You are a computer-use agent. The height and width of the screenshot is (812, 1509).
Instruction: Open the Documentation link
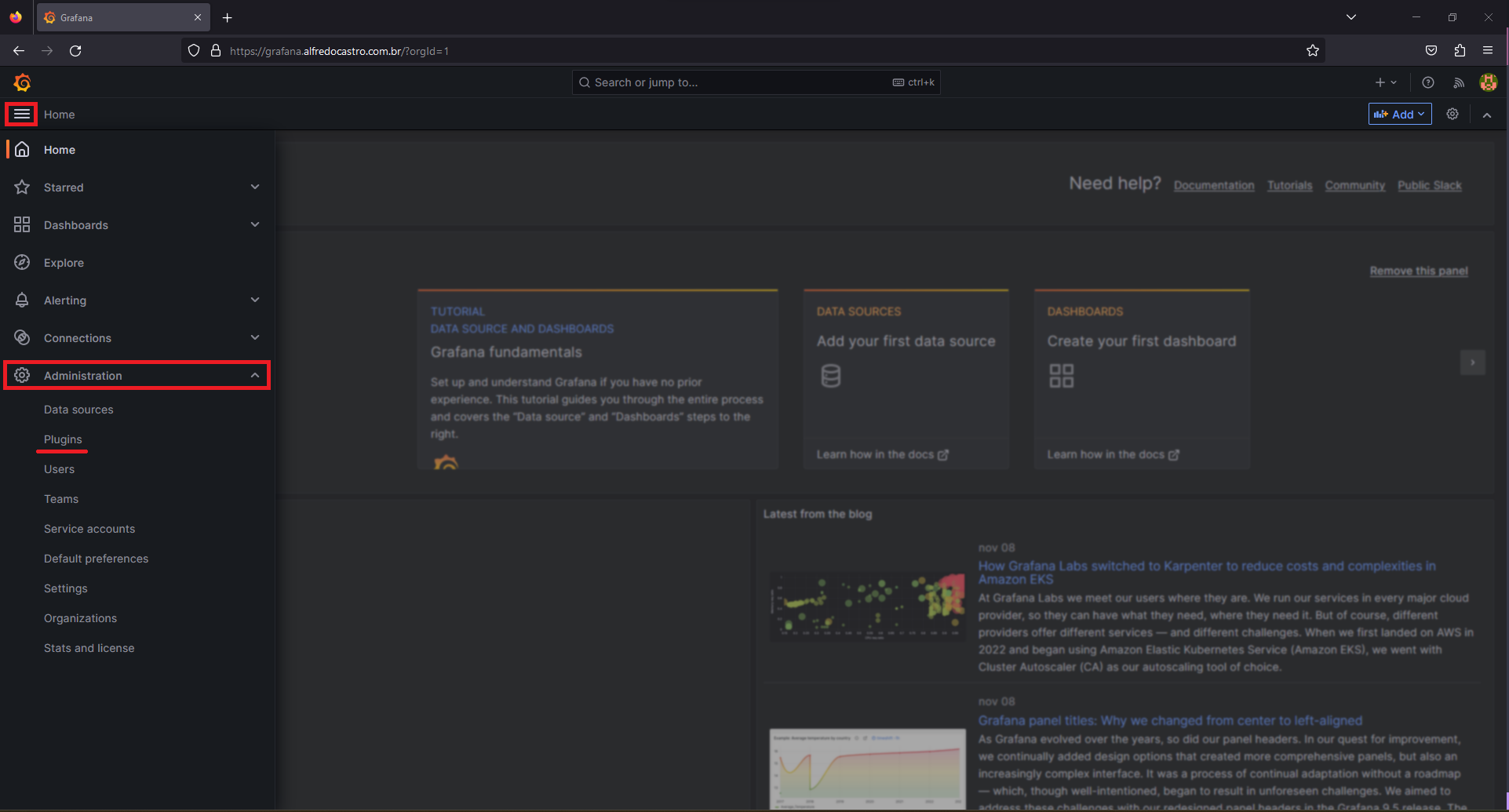pos(1214,185)
